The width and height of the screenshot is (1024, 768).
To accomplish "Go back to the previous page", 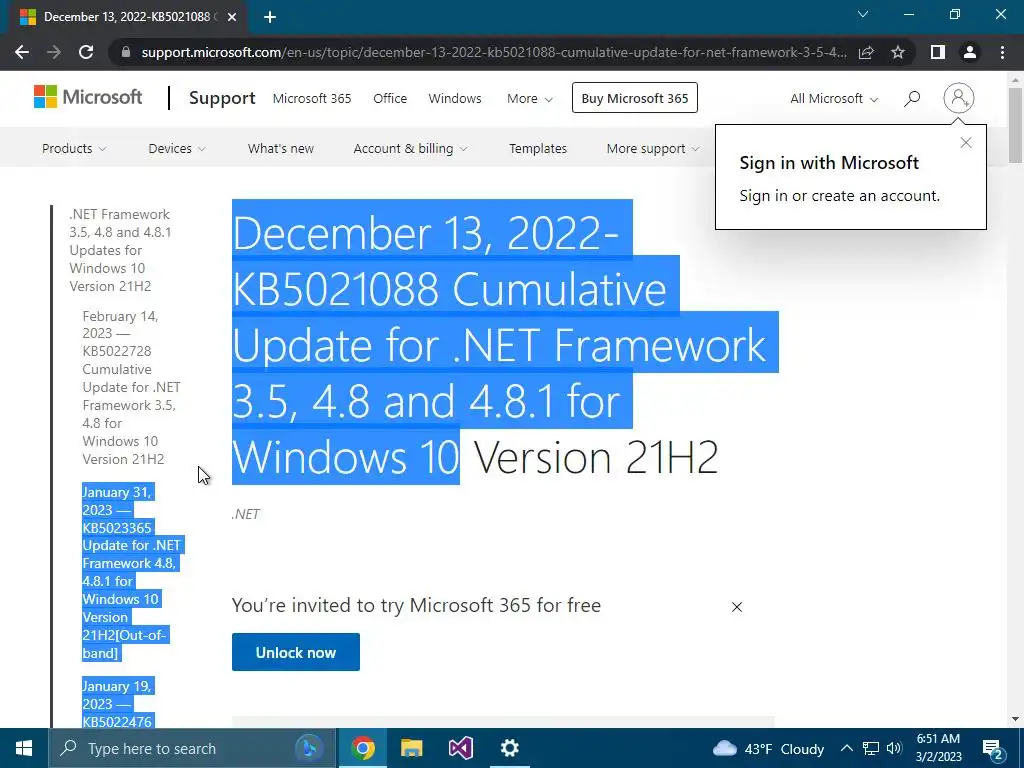I will (x=22, y=52).
